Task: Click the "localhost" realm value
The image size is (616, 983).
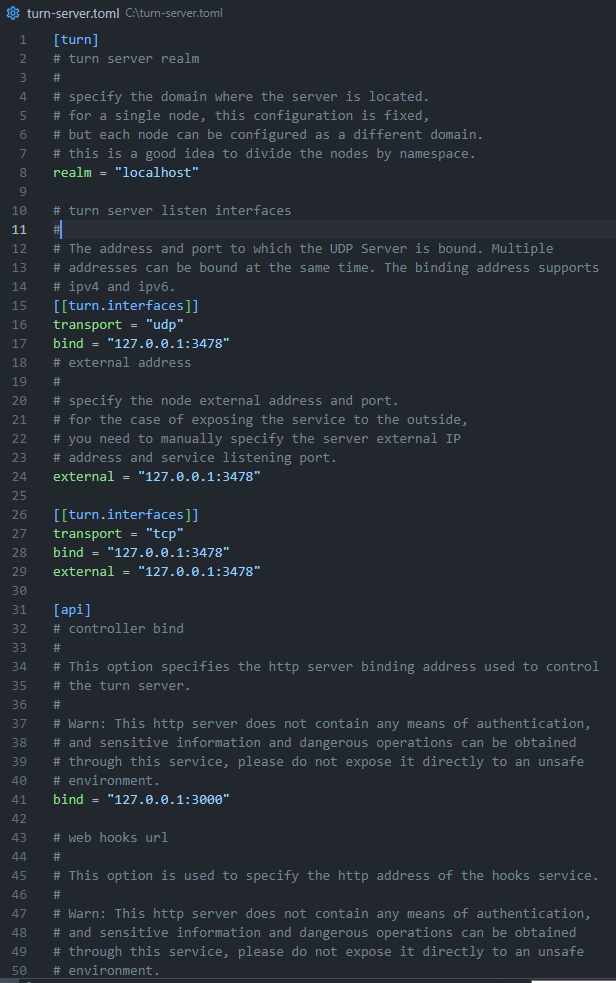Action: (157, 172)
